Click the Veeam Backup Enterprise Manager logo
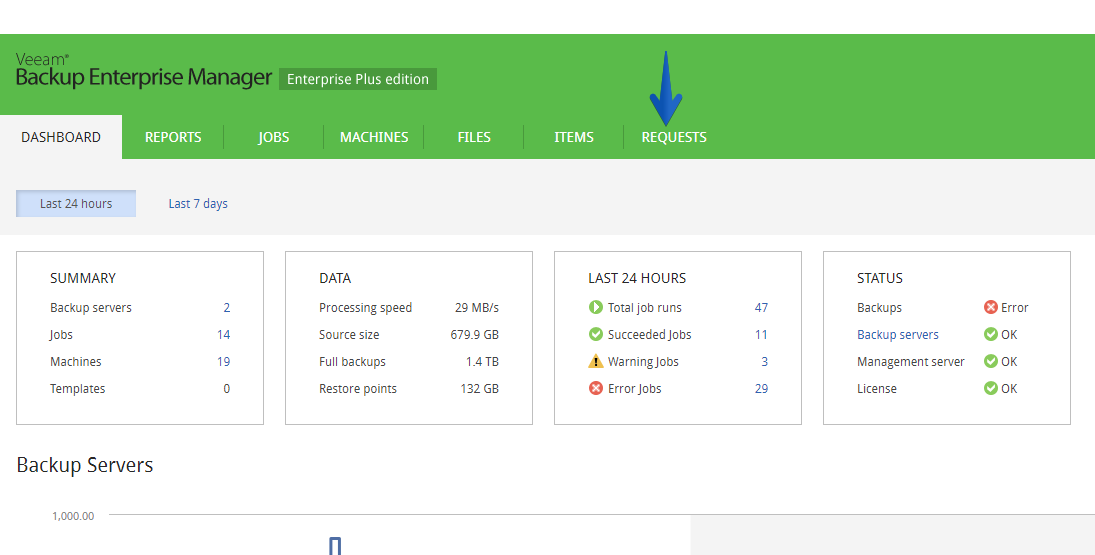Image resolution: width=1095 pixels, height=555 pixels. [x=144, y=71]
